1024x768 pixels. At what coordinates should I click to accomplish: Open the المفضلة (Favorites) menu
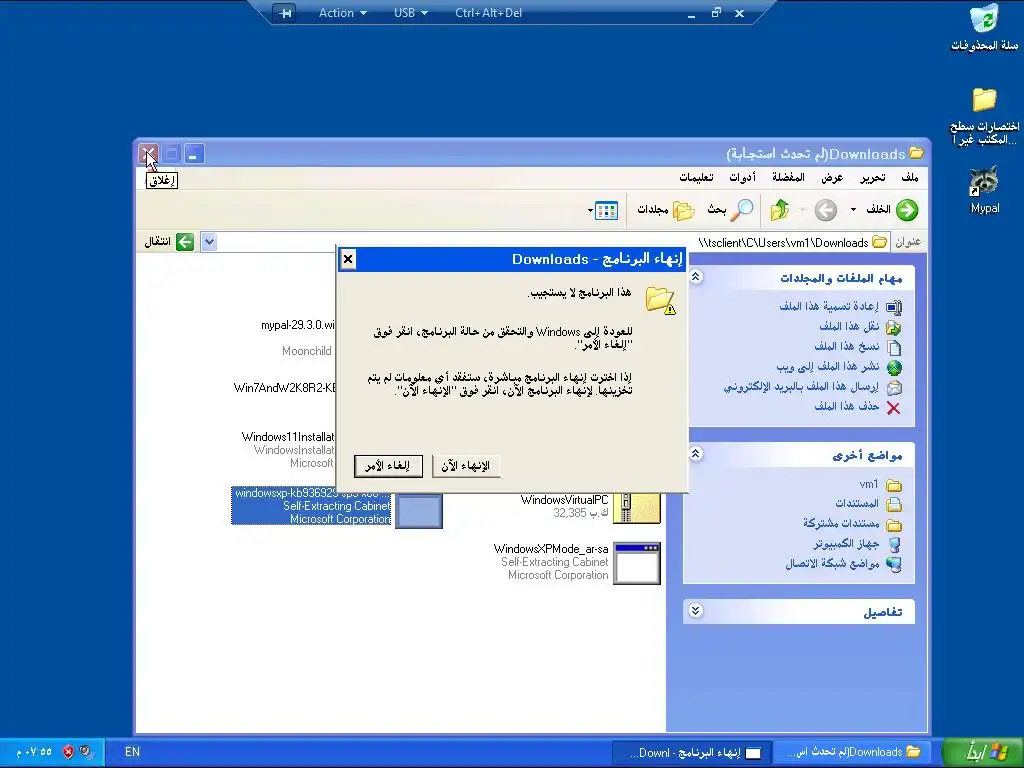[788, 178]
